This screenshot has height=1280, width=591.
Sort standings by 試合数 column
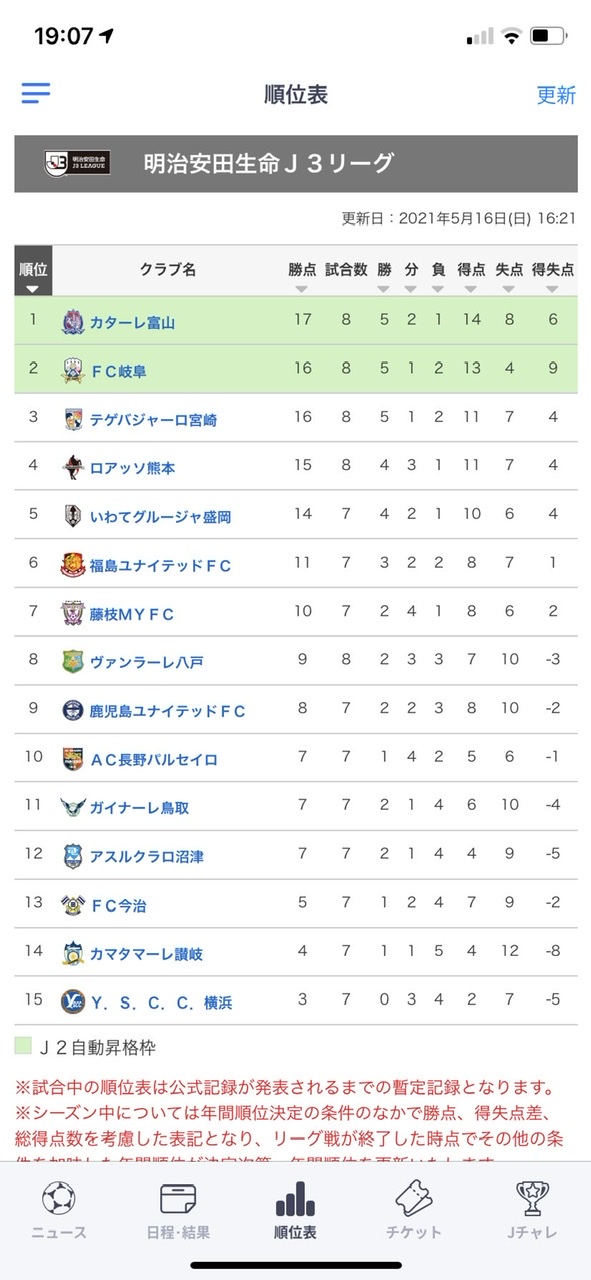347,277
